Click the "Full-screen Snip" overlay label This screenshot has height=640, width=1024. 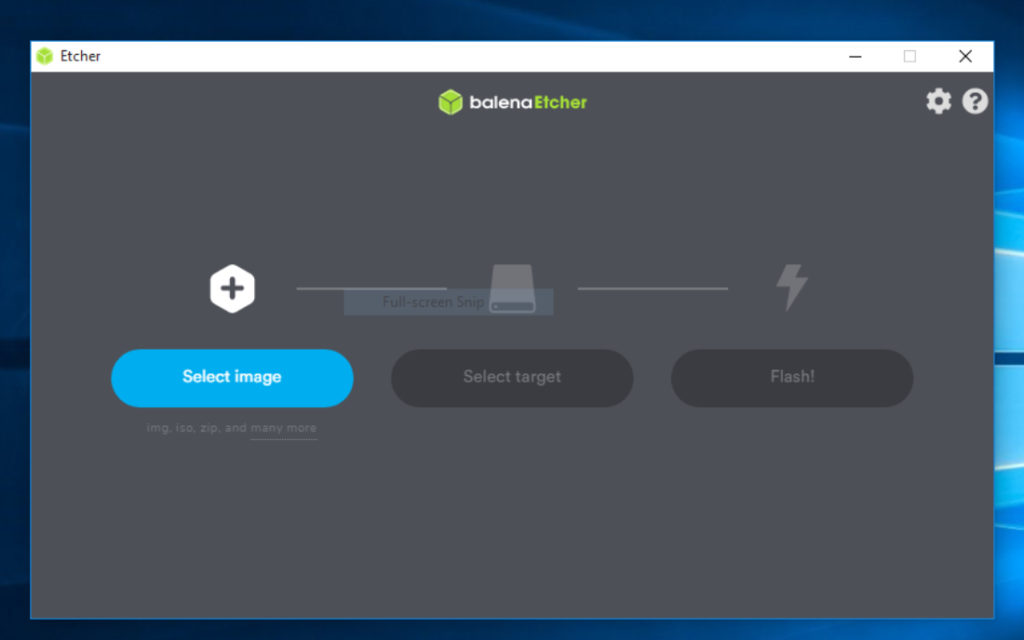[433, 302]
